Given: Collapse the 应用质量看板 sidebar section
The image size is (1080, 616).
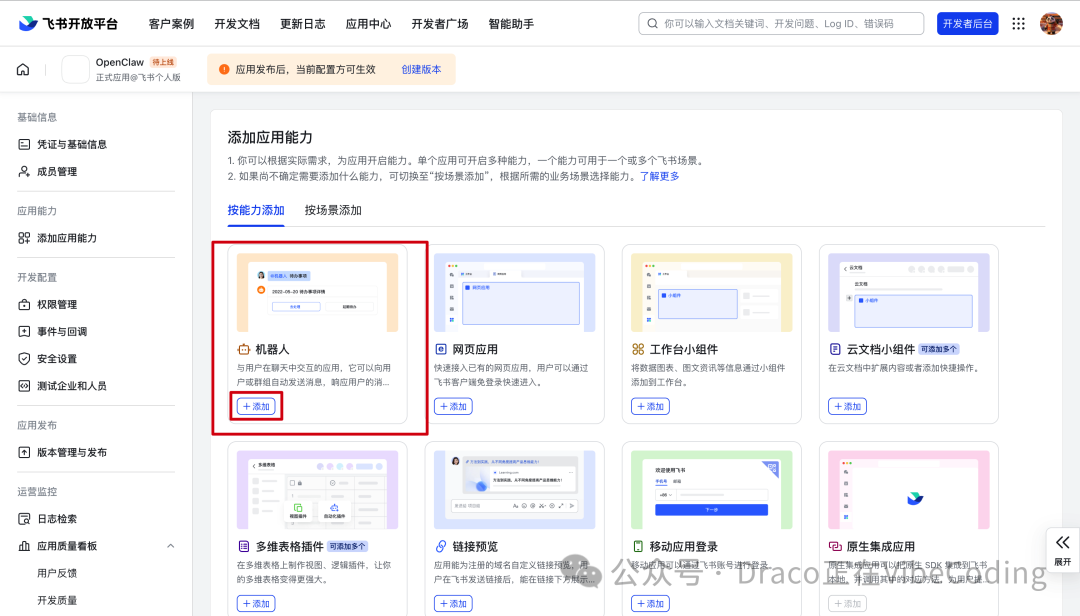Looking at the screenshot, I should [170, 545].
